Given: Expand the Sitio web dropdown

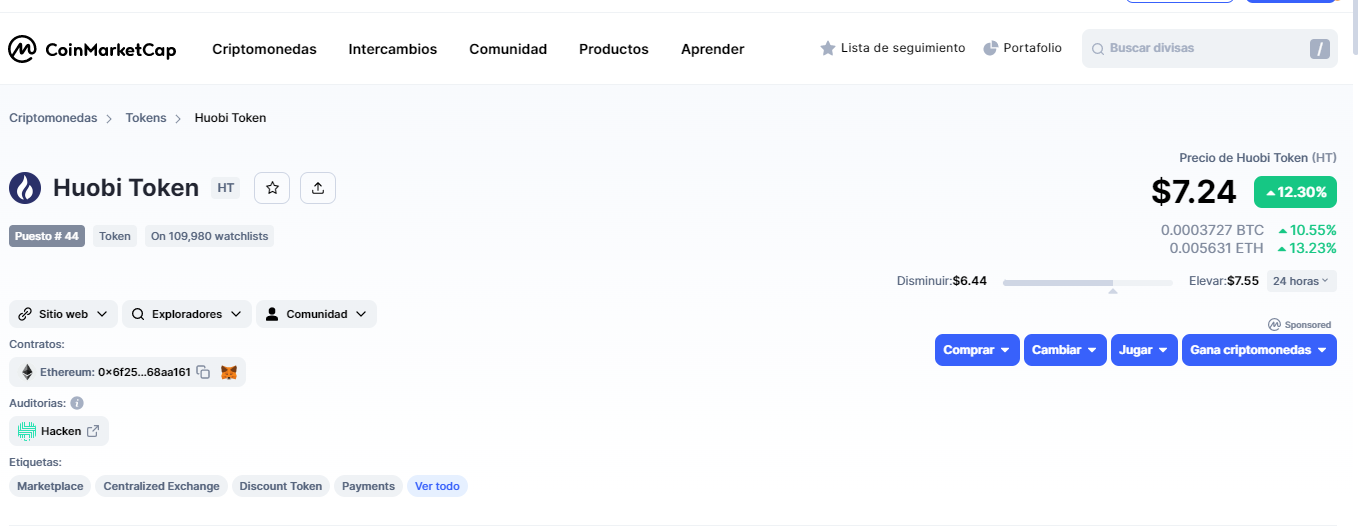Looking at the screenshot, I should [64, 314].
